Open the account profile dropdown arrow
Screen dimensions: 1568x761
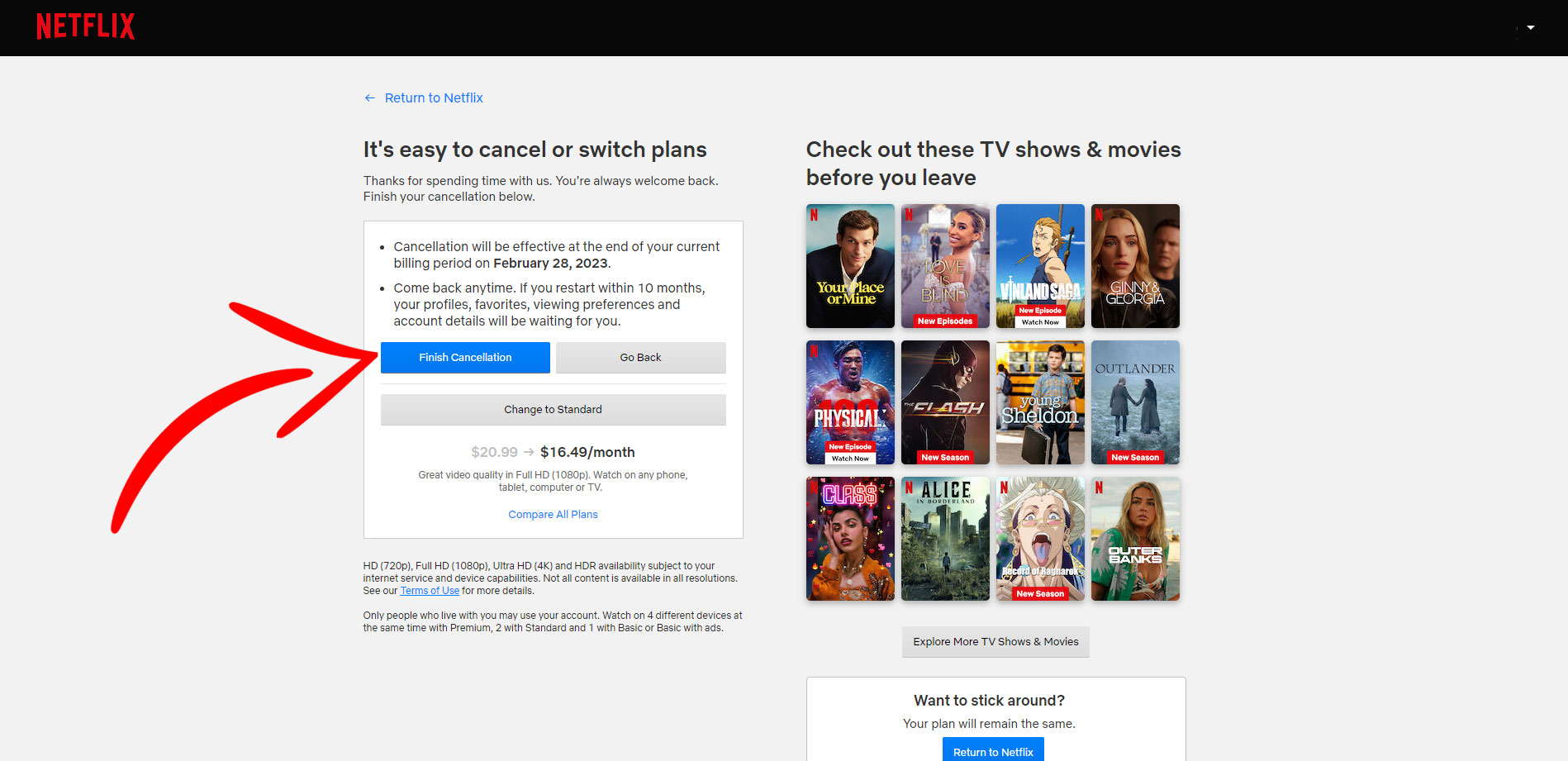(1530, 27)
